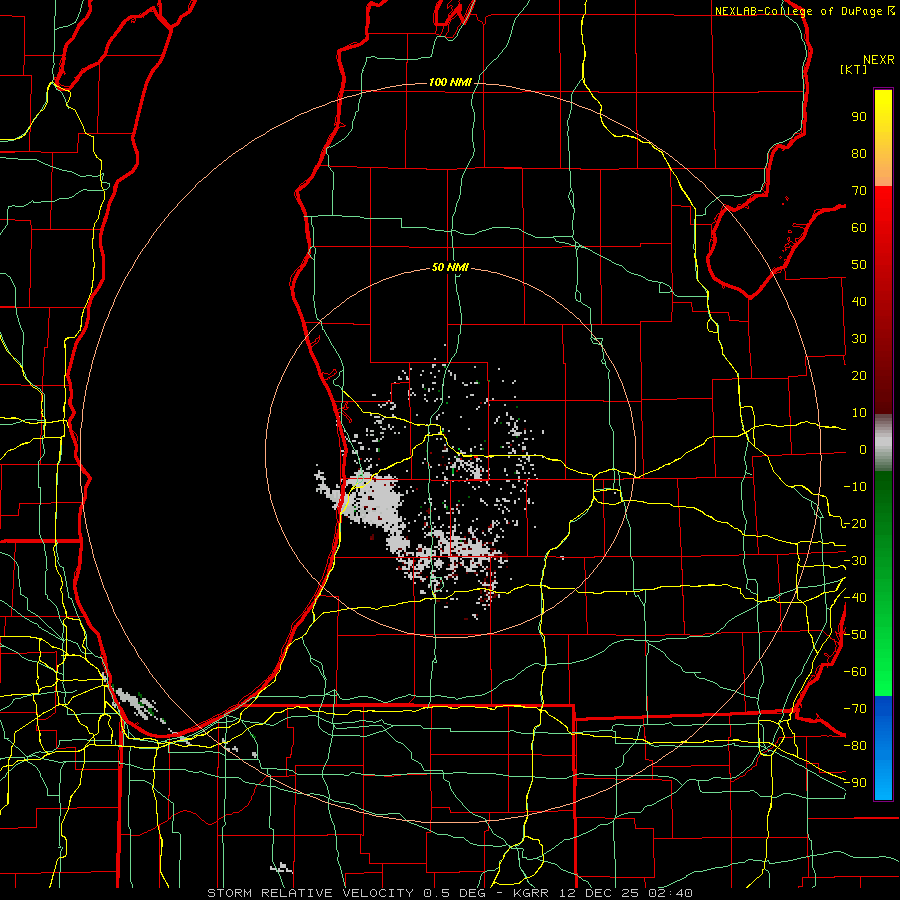Click the '80' value on the velocity scale
The width and height of the screenshot is (900, 900).
point(859,154)
